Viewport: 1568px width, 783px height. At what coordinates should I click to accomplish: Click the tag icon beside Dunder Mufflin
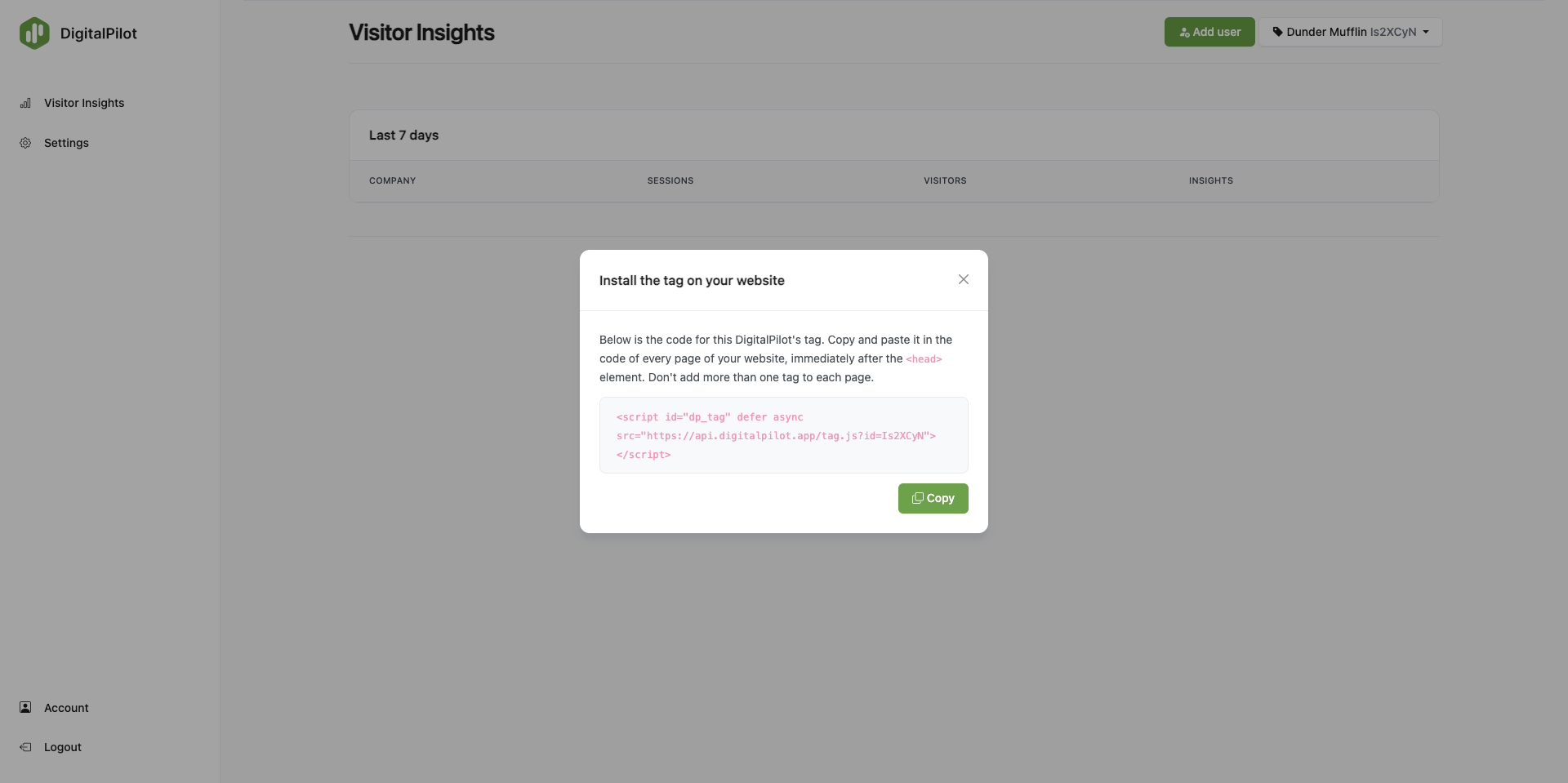tap(1278, 32)
